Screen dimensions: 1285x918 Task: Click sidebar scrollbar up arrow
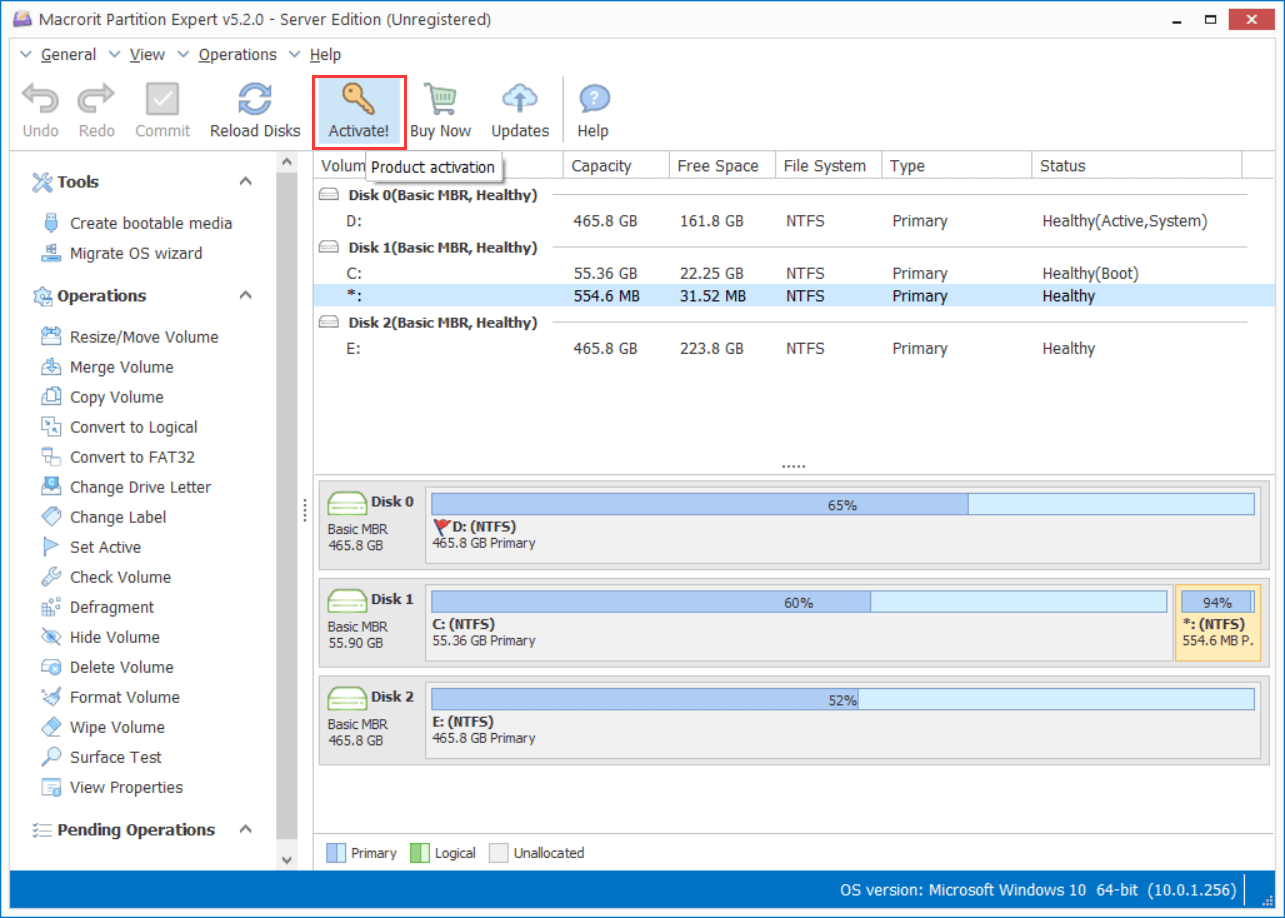pos(287,161)
